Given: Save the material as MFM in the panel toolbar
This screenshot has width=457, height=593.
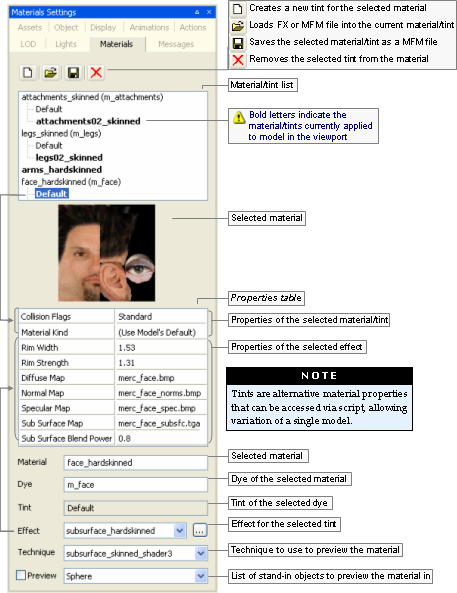Looking at the screenshot, I should (73, 72).
